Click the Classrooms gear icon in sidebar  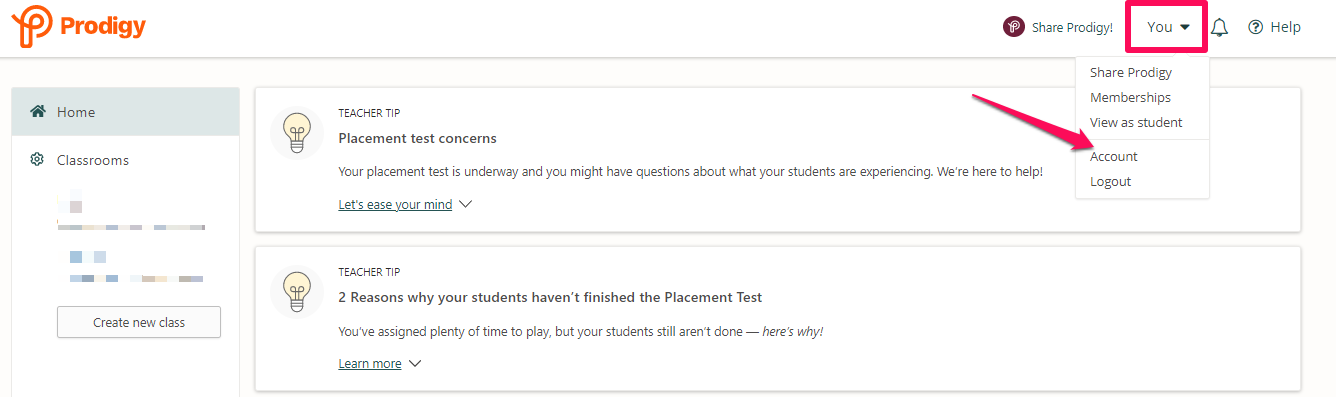pos(38,159)
